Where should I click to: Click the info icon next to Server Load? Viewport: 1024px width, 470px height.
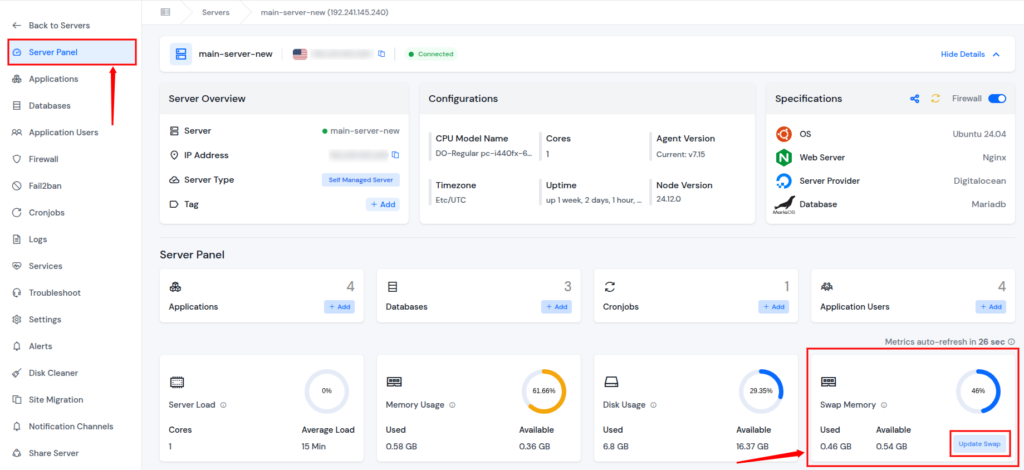pyautogui.click(x=222, y=405)
